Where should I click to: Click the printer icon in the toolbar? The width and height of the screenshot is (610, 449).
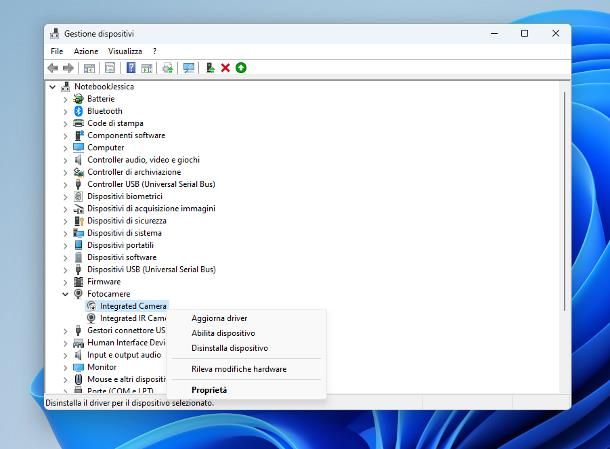168,68
